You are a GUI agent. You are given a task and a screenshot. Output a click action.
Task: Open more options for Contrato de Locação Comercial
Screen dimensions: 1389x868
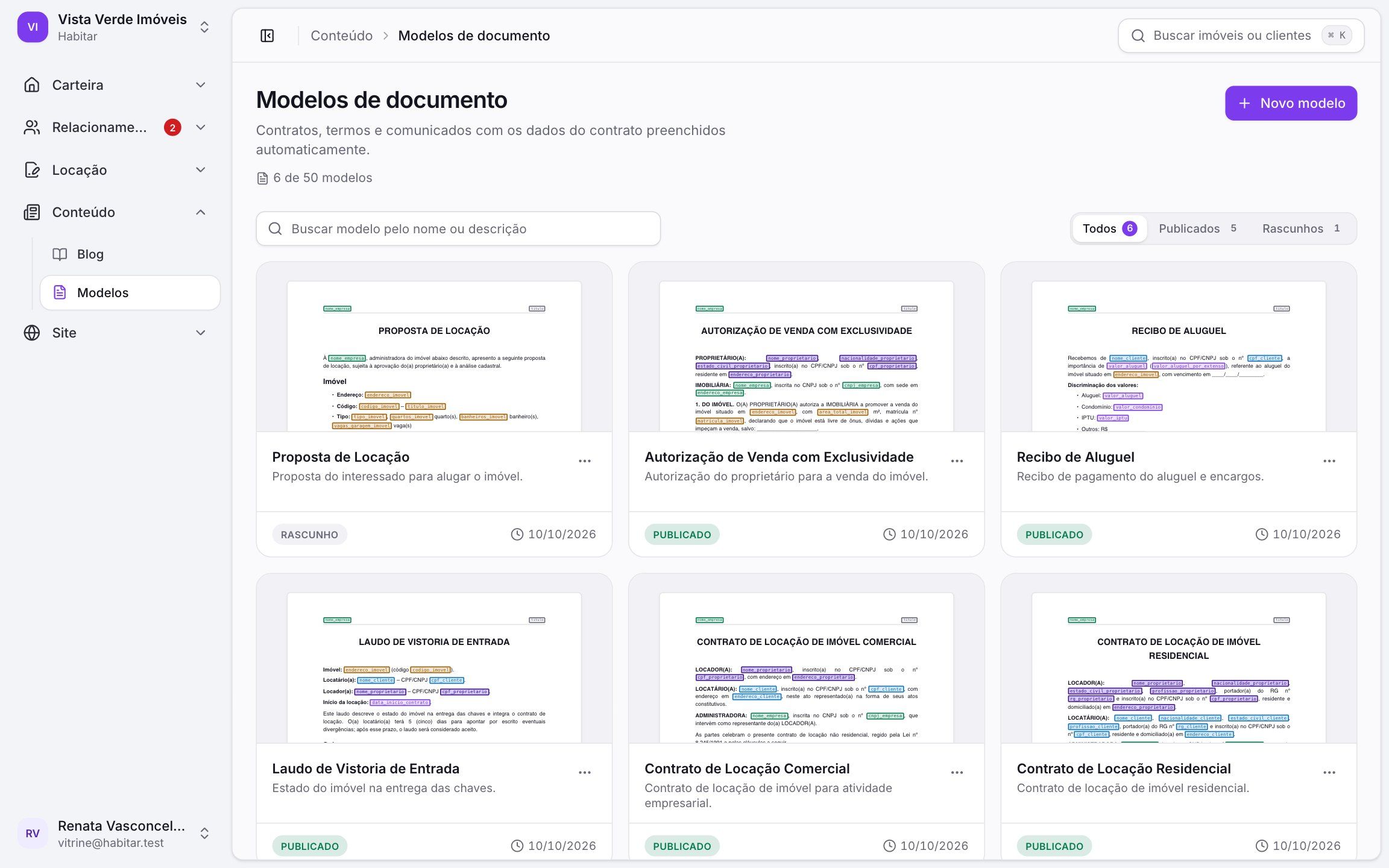pos(957,772)
